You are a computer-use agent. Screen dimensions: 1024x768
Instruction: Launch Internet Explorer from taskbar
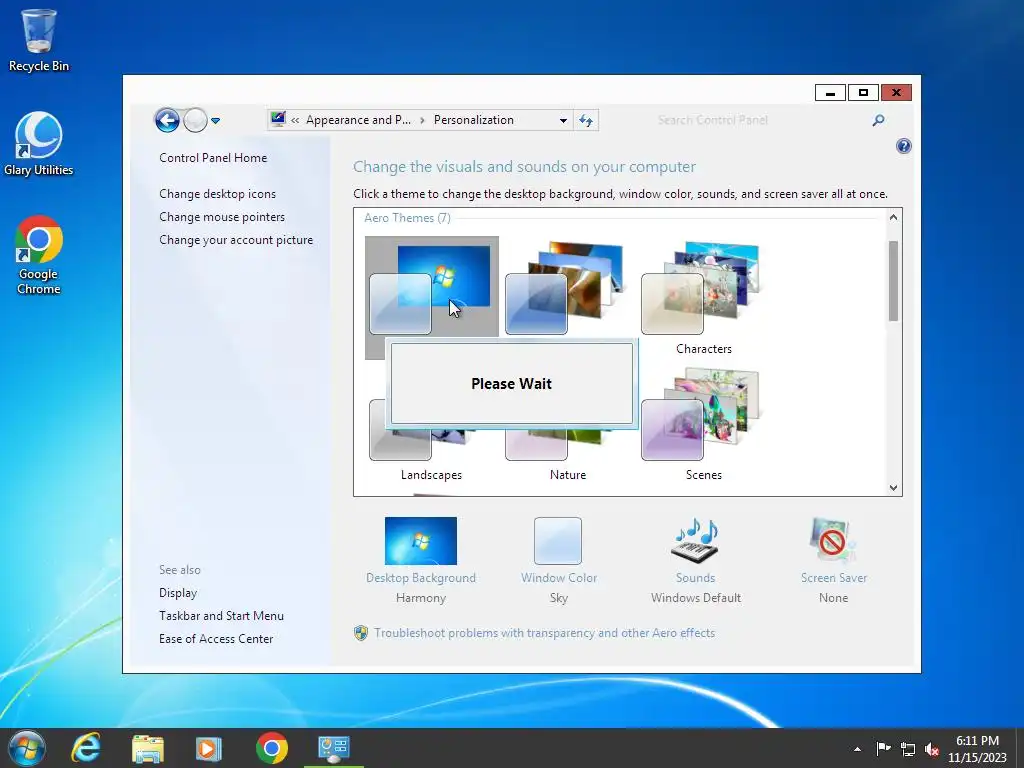tap(86, 748)
